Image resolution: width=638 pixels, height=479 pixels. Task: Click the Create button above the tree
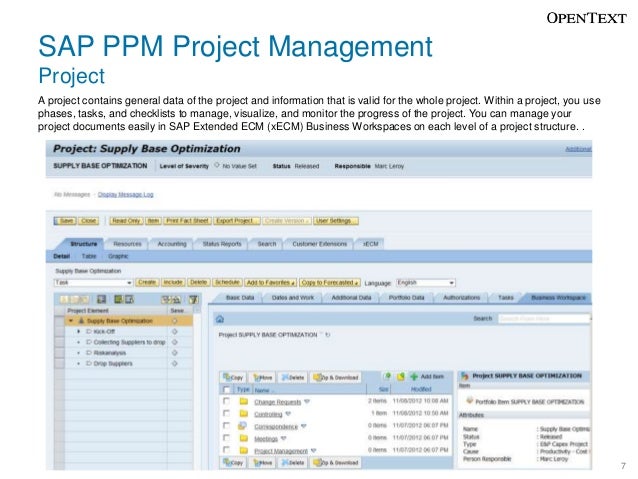point(147,282)
